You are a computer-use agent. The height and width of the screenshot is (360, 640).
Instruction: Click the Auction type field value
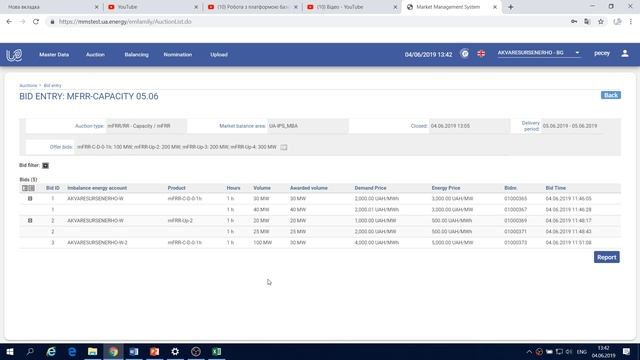(x=147, y=126)
